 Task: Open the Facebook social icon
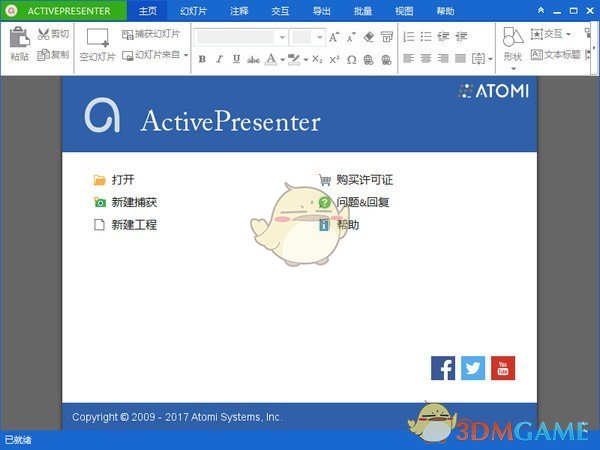tap(443, 368)
